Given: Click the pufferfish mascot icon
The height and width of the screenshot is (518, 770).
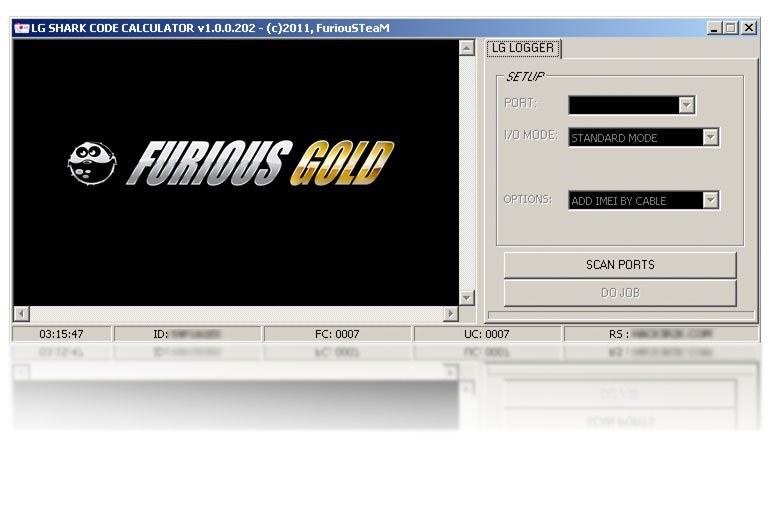Looking at the screenshot, I should tap(91, 161).
